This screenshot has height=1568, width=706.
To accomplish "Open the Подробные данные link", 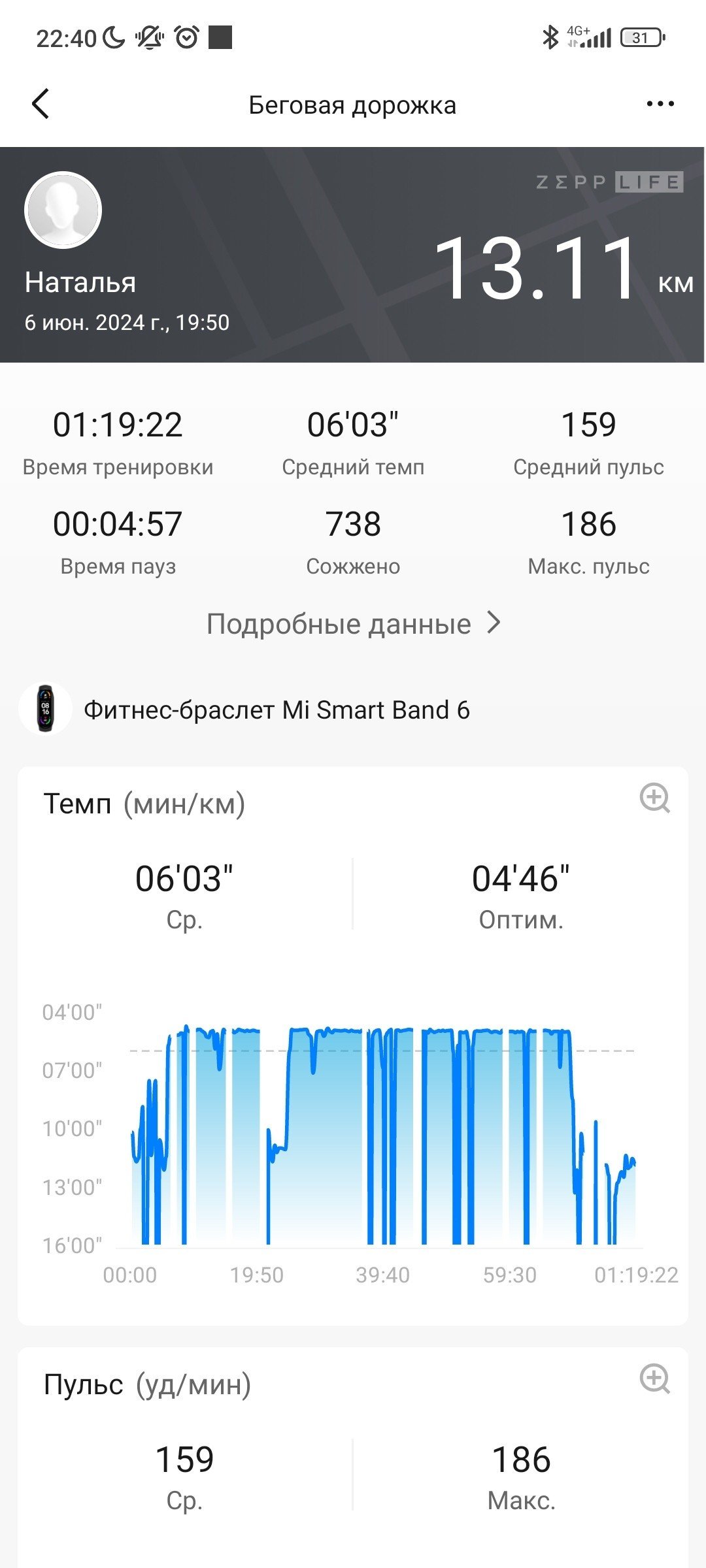I will click(354, 623).
